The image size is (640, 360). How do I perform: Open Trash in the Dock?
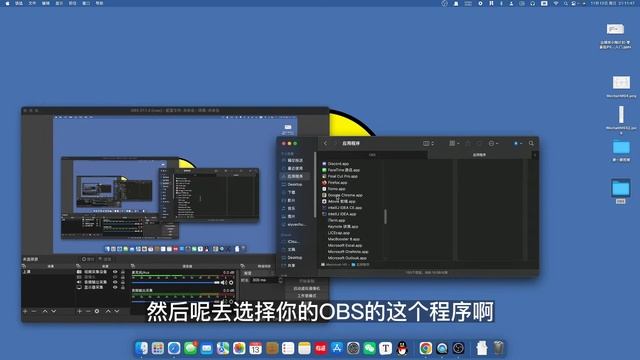click(x=498, y=348)
